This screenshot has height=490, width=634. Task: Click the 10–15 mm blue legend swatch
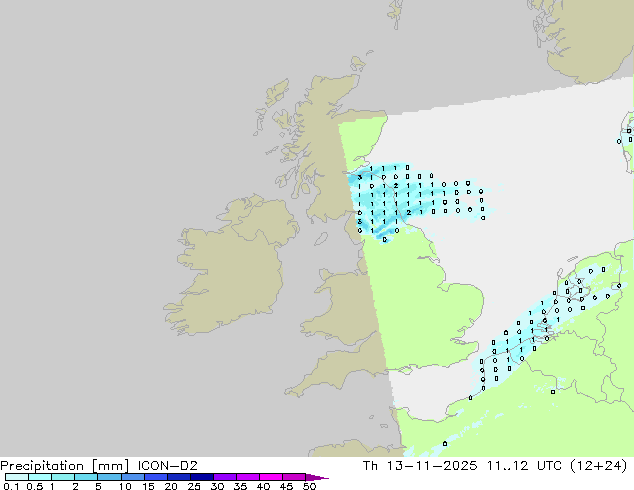(133, 477)
